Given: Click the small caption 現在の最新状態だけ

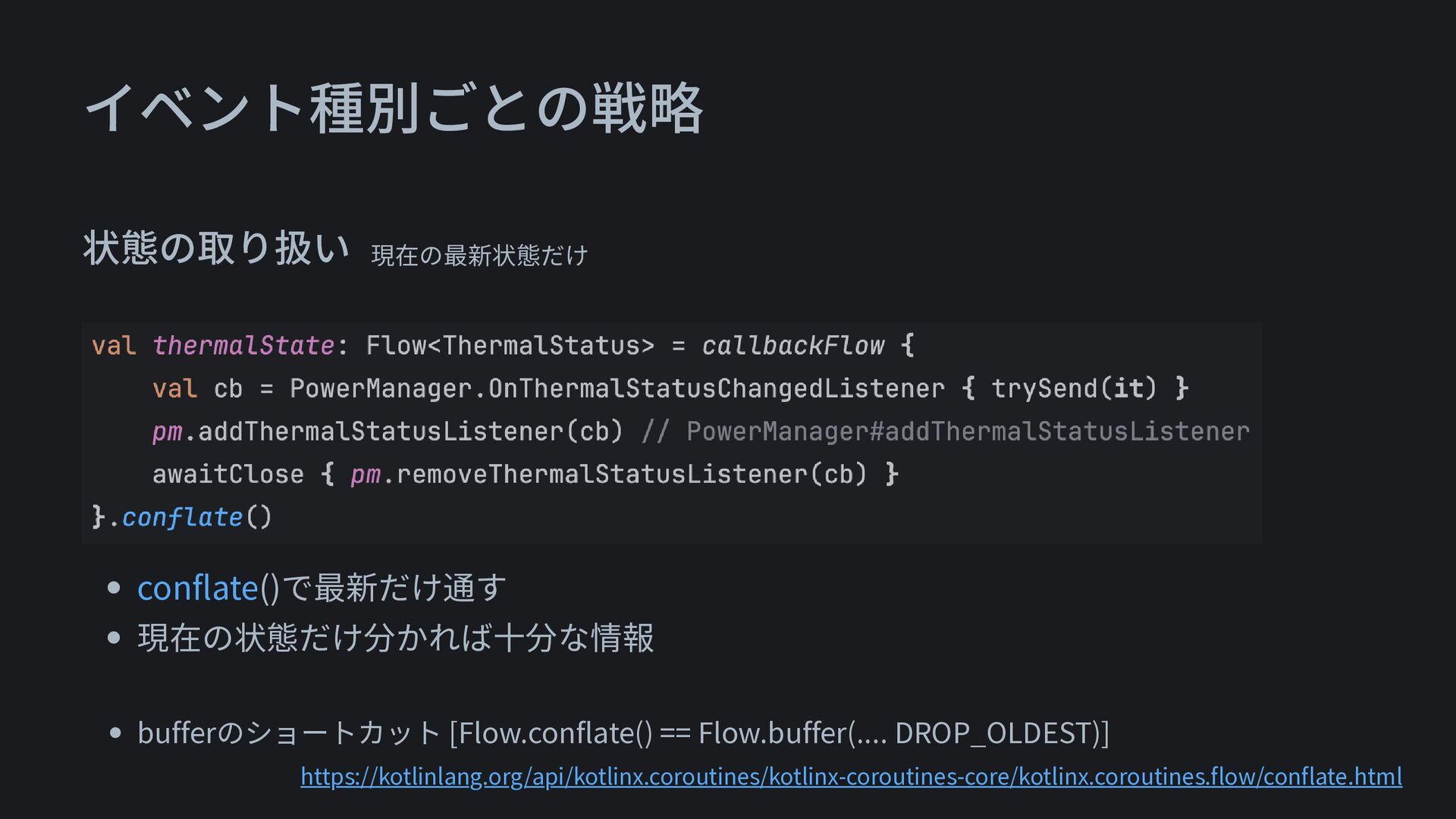Looking at the screenshot, I should (479, 256).
